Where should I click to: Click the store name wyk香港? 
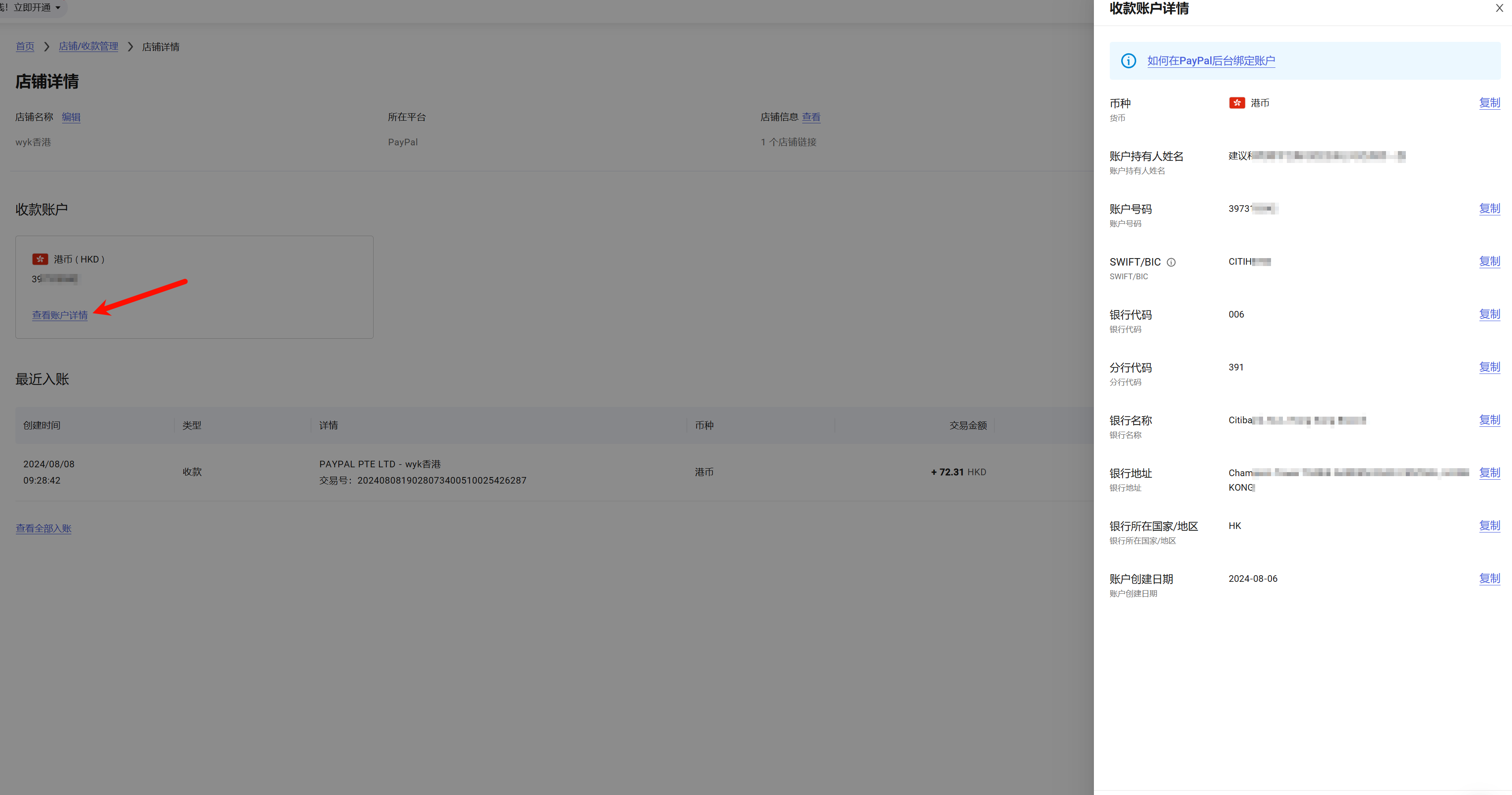pos(33,142)
